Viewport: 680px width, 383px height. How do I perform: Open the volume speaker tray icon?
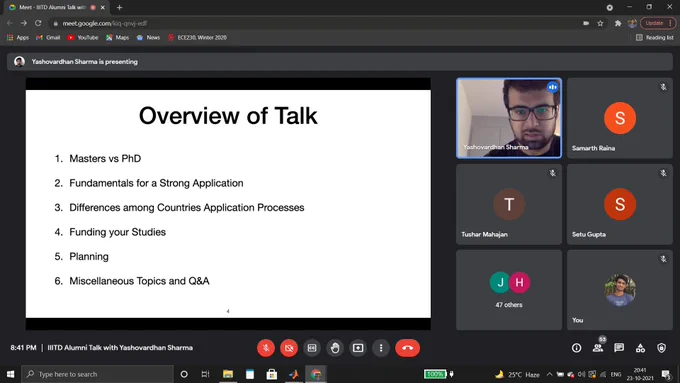[x=582, y=374]
